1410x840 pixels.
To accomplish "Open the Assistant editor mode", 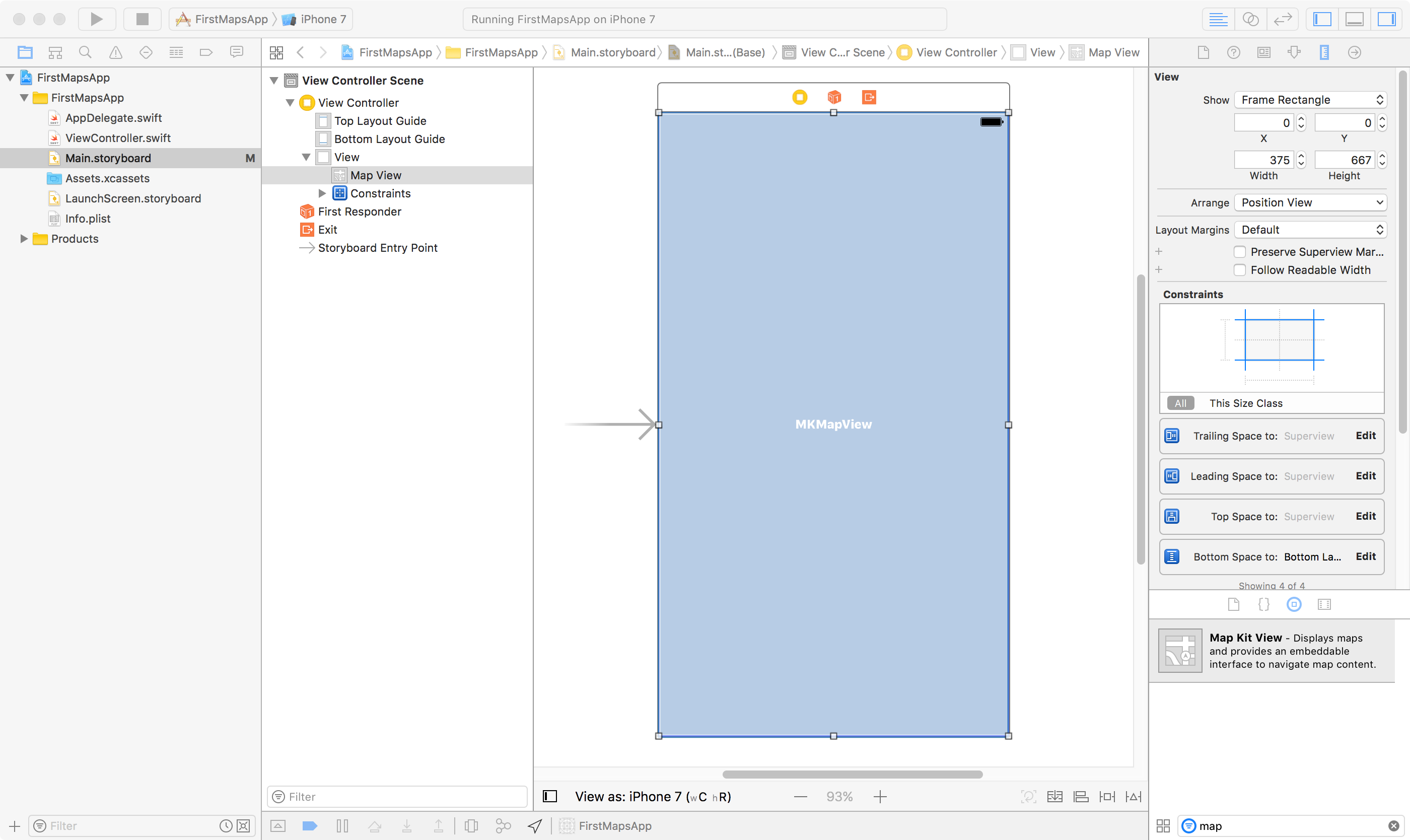I will 1250,19.
